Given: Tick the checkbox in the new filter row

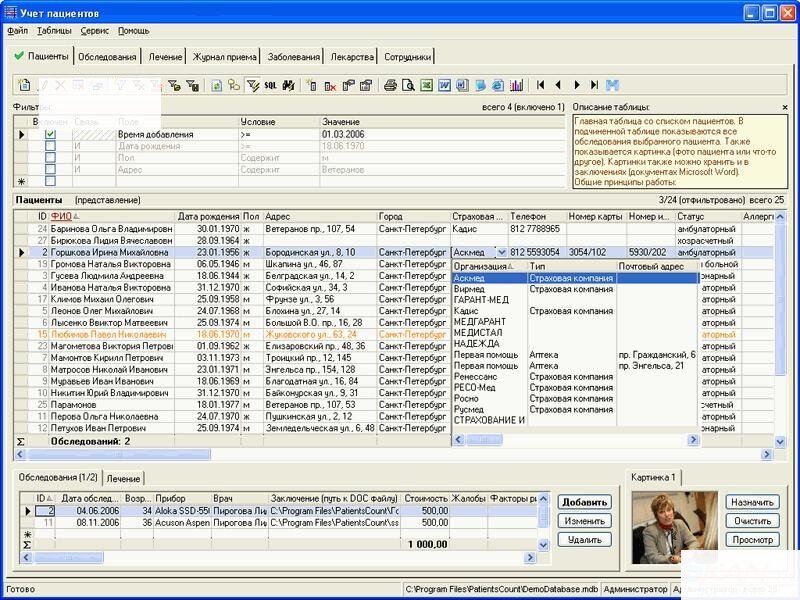Looking at the screenshot, I should point(50,181).
